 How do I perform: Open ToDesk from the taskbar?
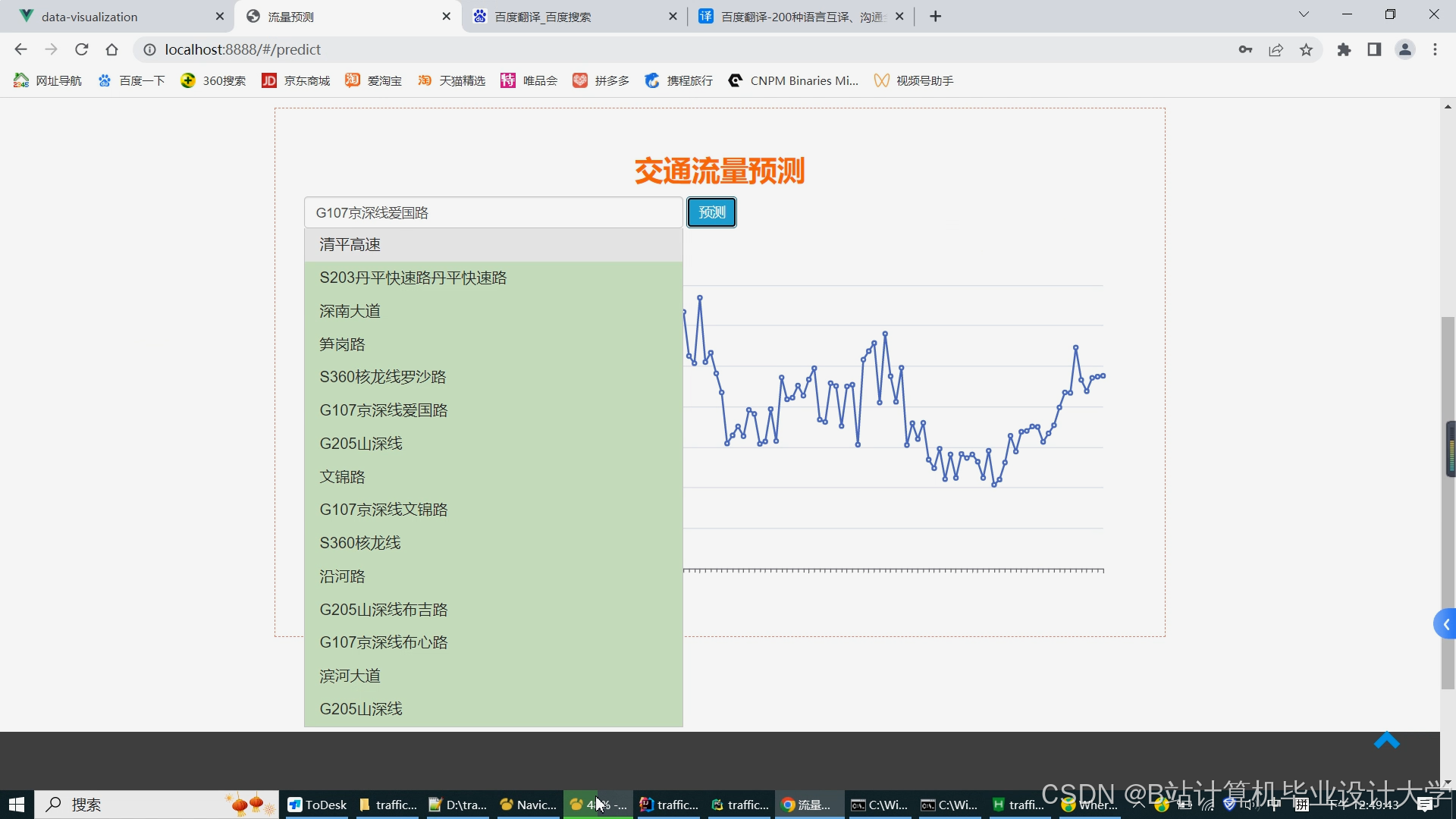pos(316,804)
